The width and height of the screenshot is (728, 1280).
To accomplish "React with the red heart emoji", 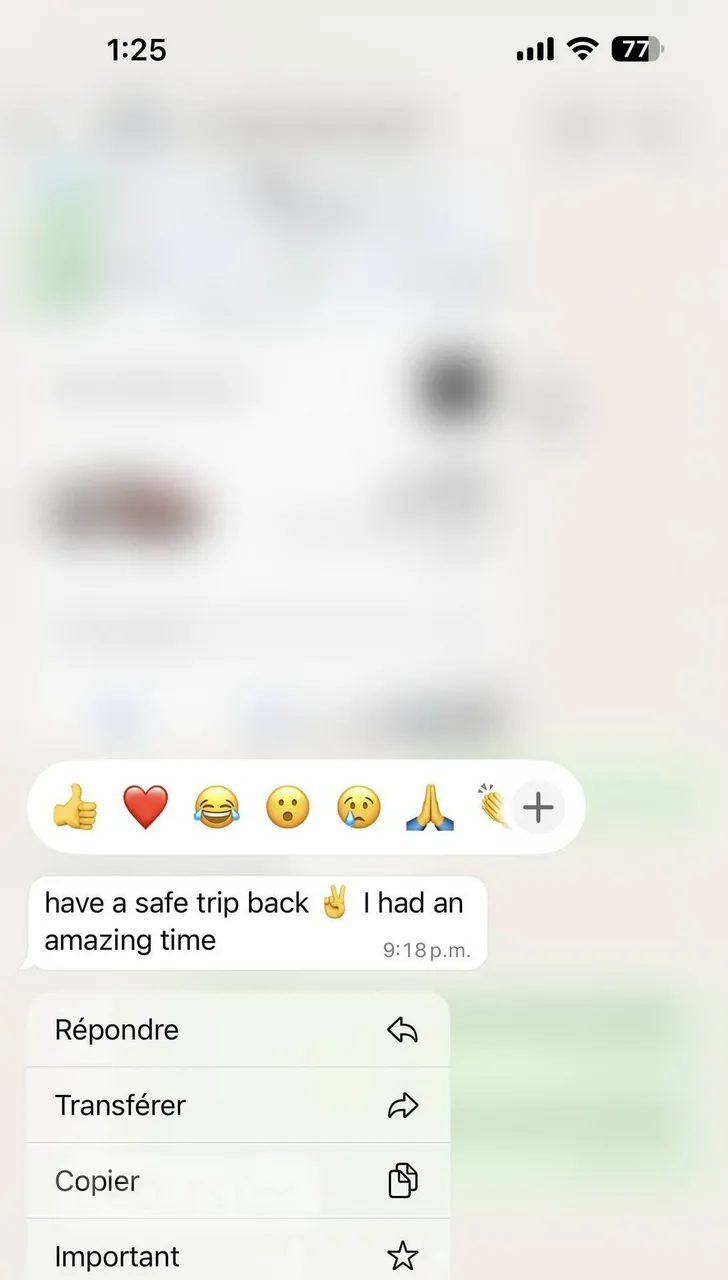I will point(145,807).
